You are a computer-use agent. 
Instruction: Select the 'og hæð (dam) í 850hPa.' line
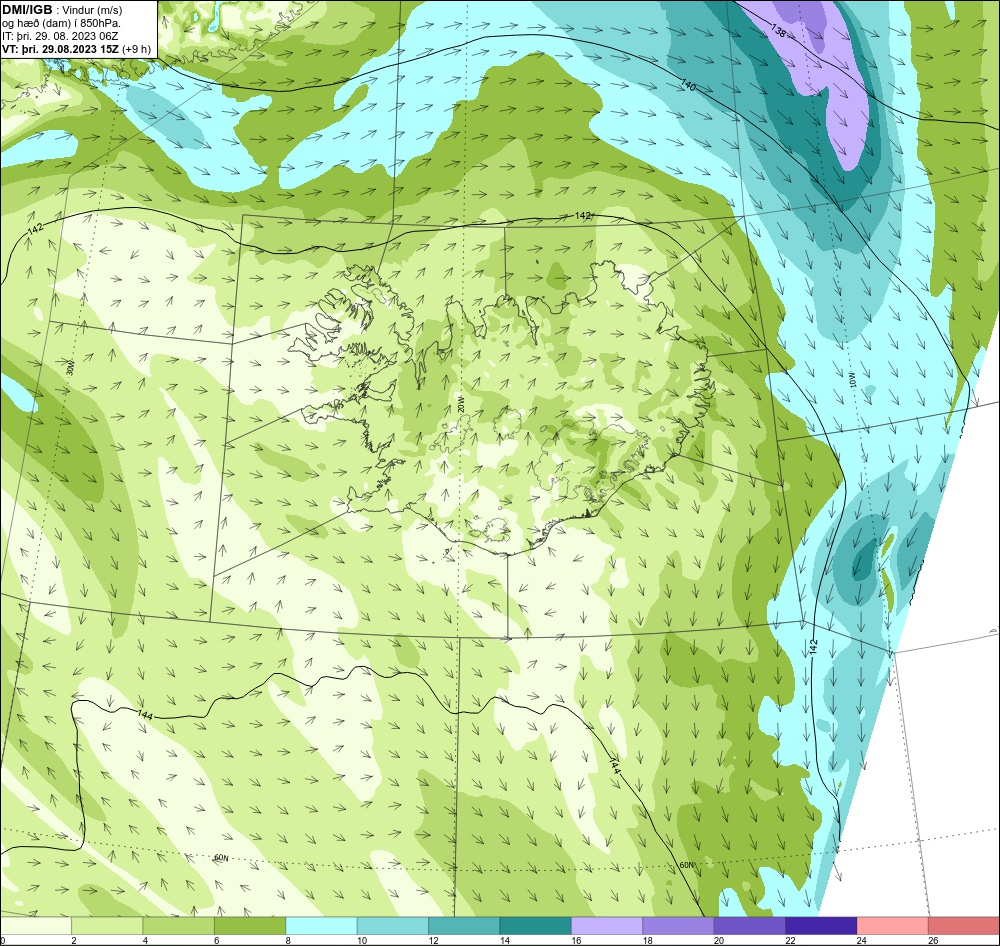[61, 23]
